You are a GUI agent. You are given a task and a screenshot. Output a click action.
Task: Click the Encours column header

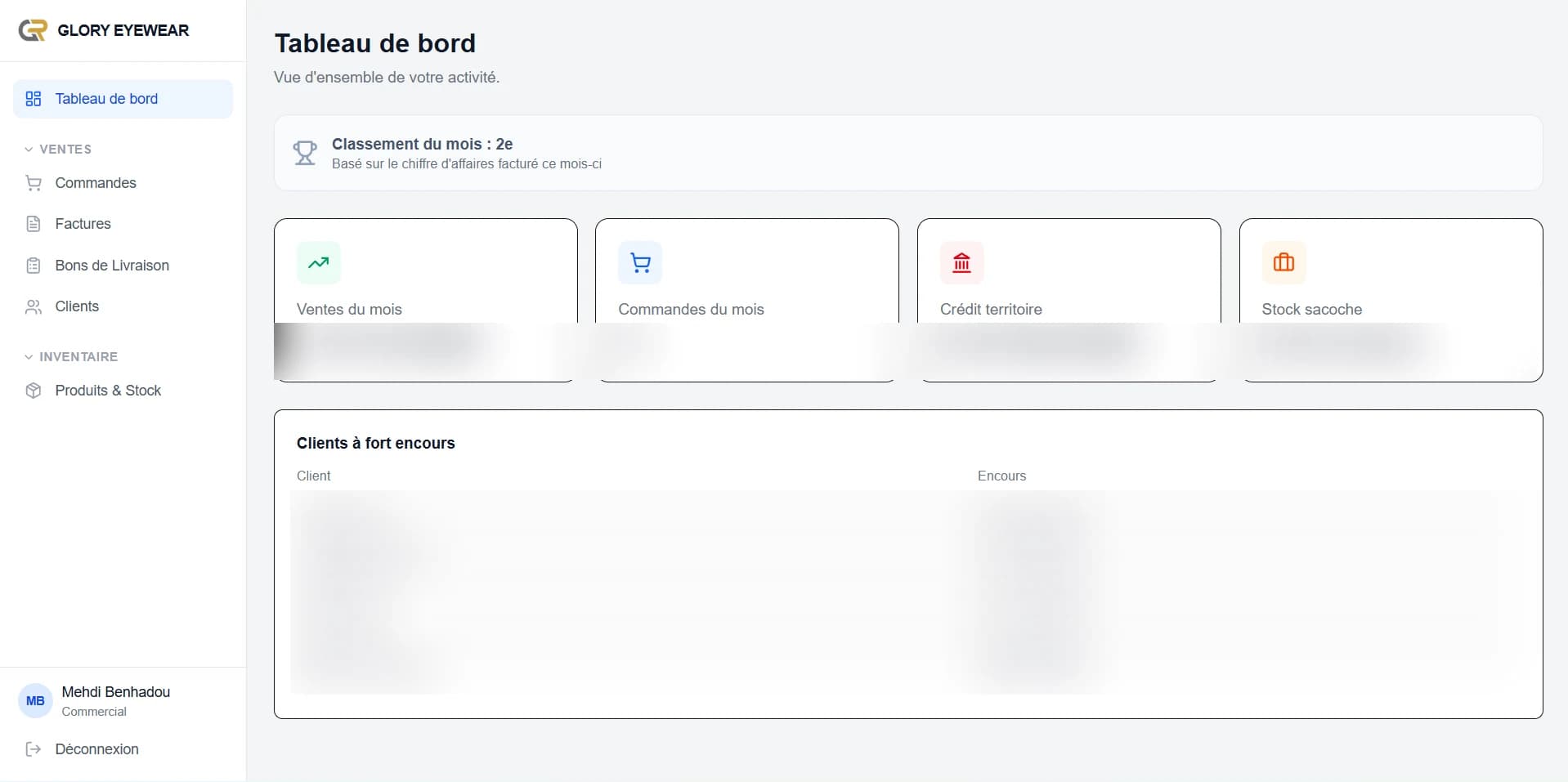coord(1001,476)
